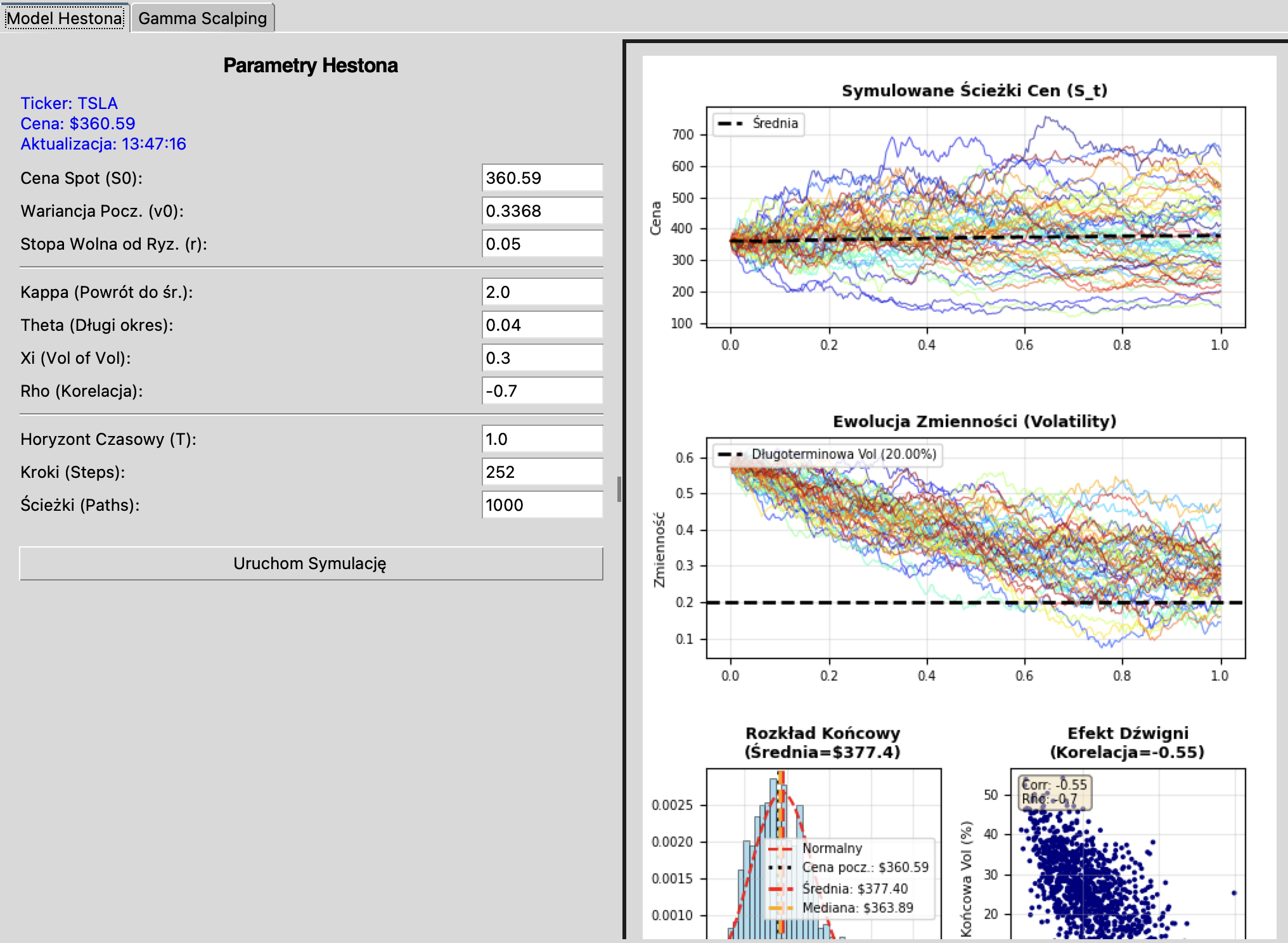This screenshot has width=1288, height=943.
Task: Edit the Wariancja Pocz. (v0) field
Action: pyautogui.click(x=542, y=211)
